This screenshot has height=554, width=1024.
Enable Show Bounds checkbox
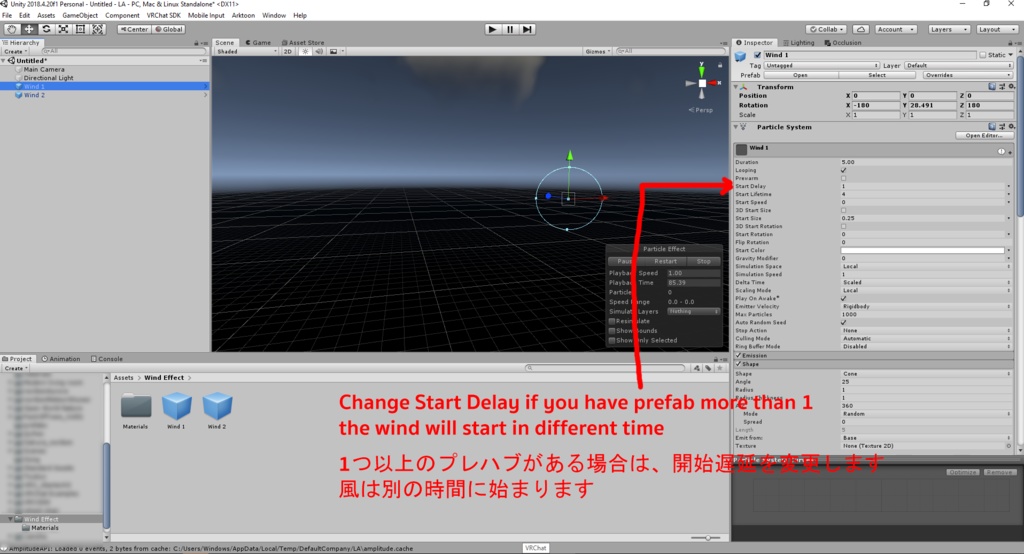(x=612, y=331)
